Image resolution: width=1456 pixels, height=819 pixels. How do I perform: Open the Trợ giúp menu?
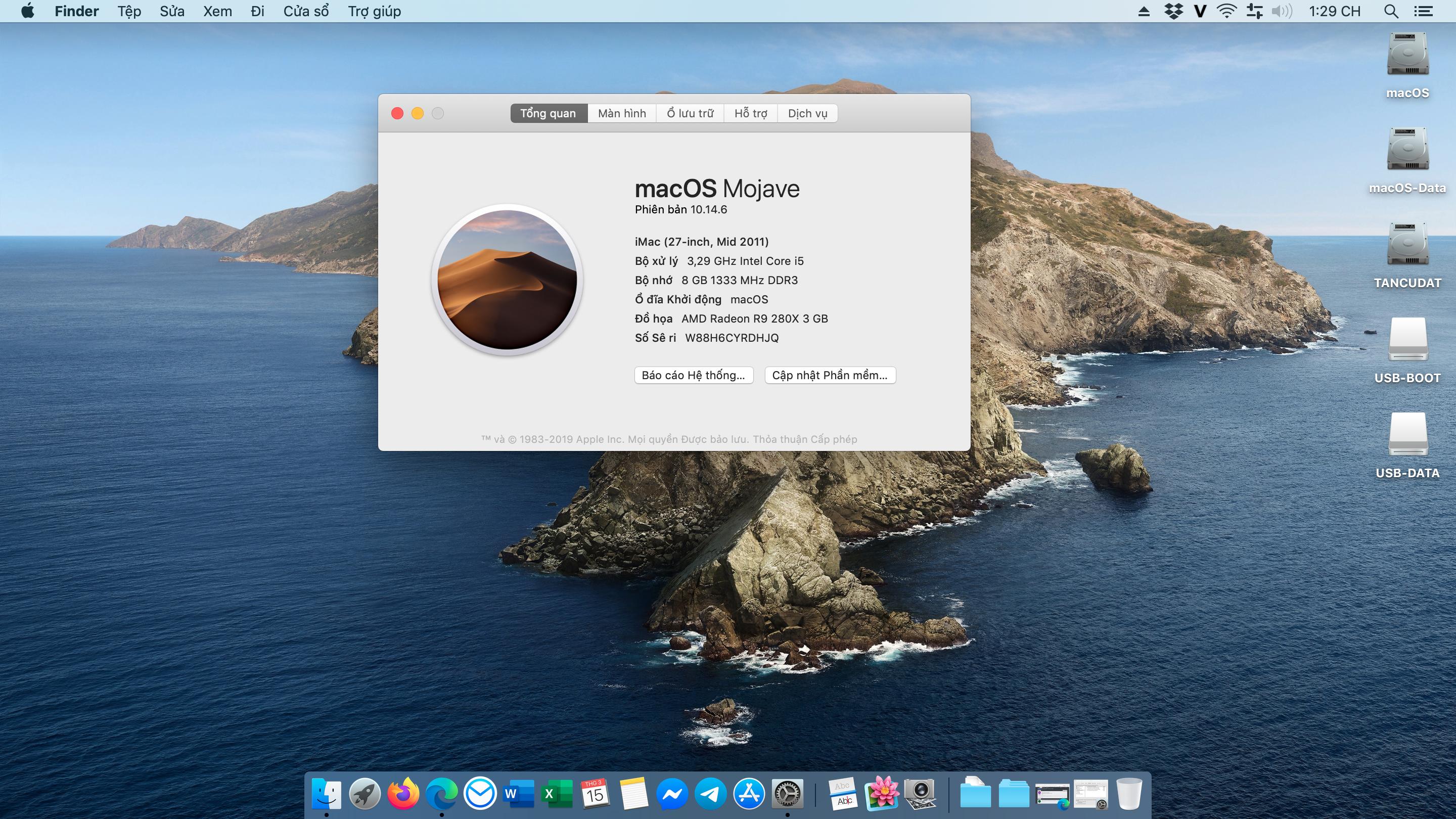[375, 11]
